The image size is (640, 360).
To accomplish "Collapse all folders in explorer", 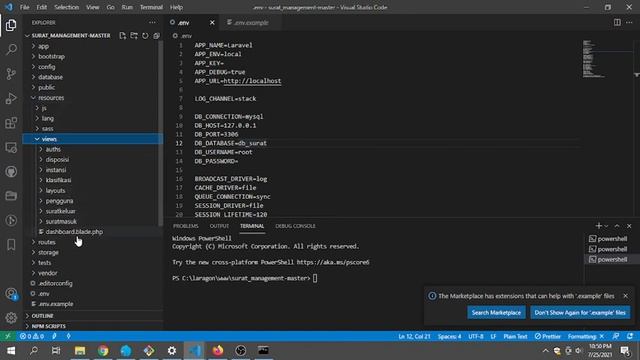I will [156, 36].
